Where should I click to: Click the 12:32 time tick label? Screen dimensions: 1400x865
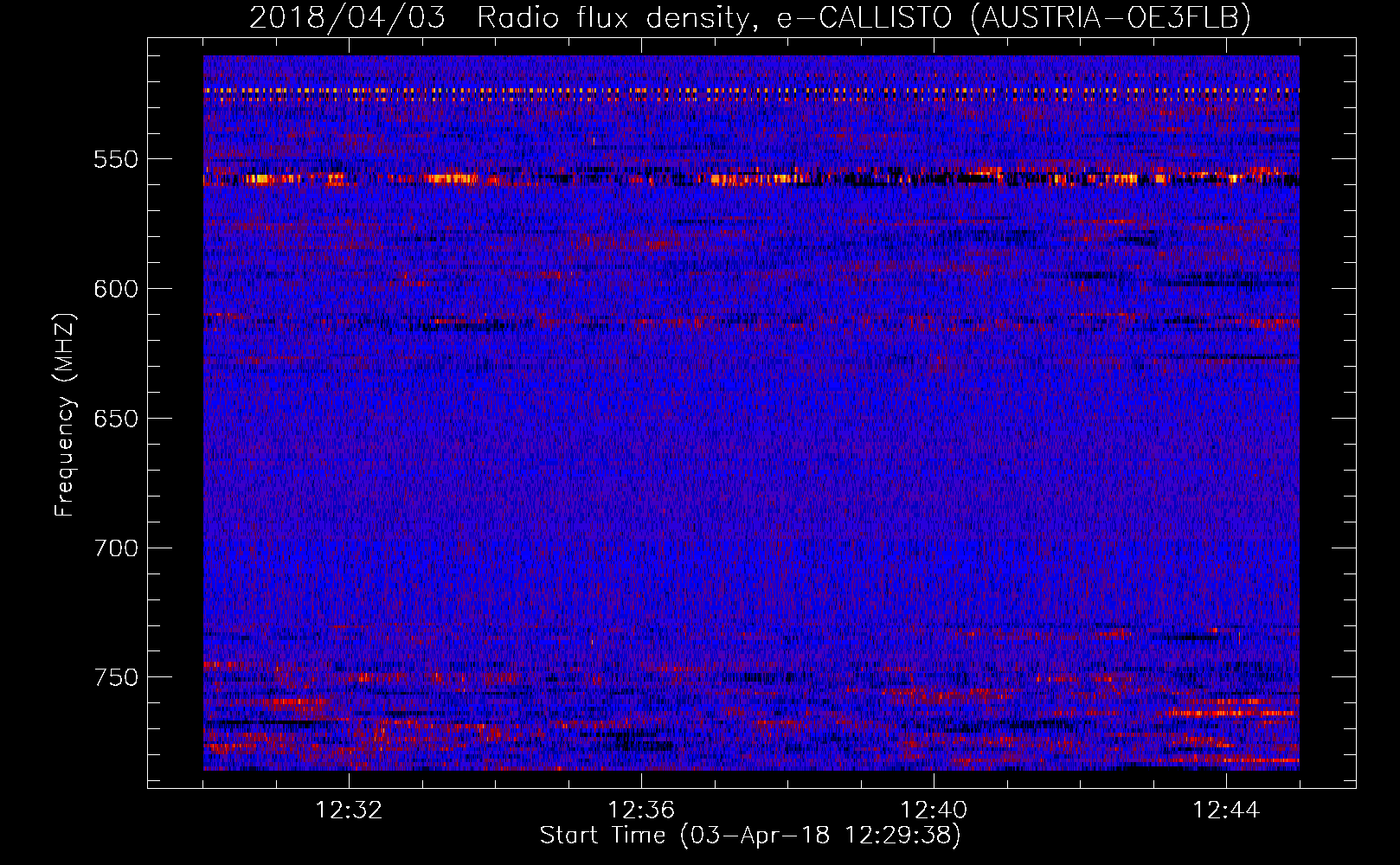349,811
